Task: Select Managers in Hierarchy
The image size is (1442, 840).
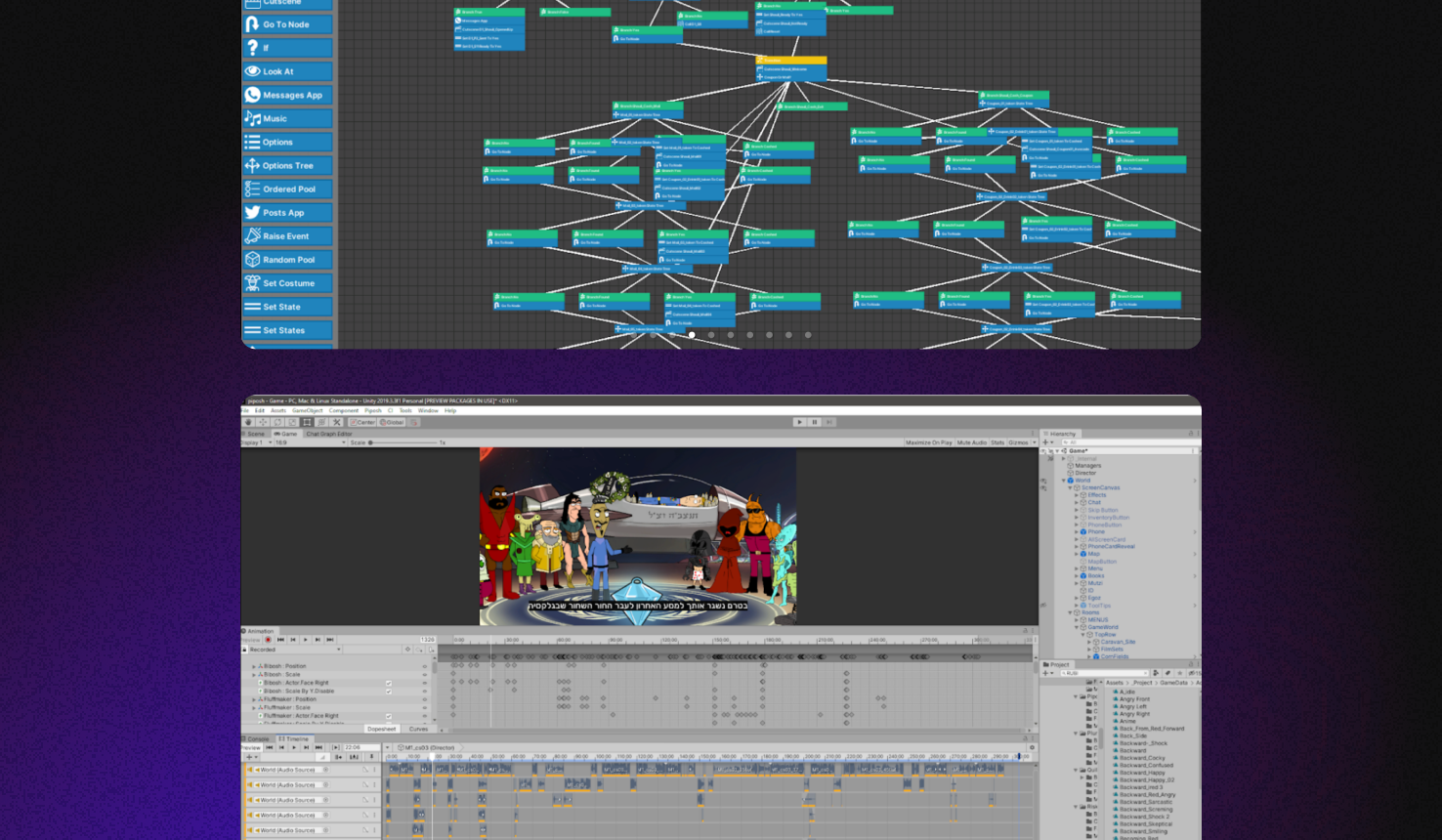Action: [1088, 466]
